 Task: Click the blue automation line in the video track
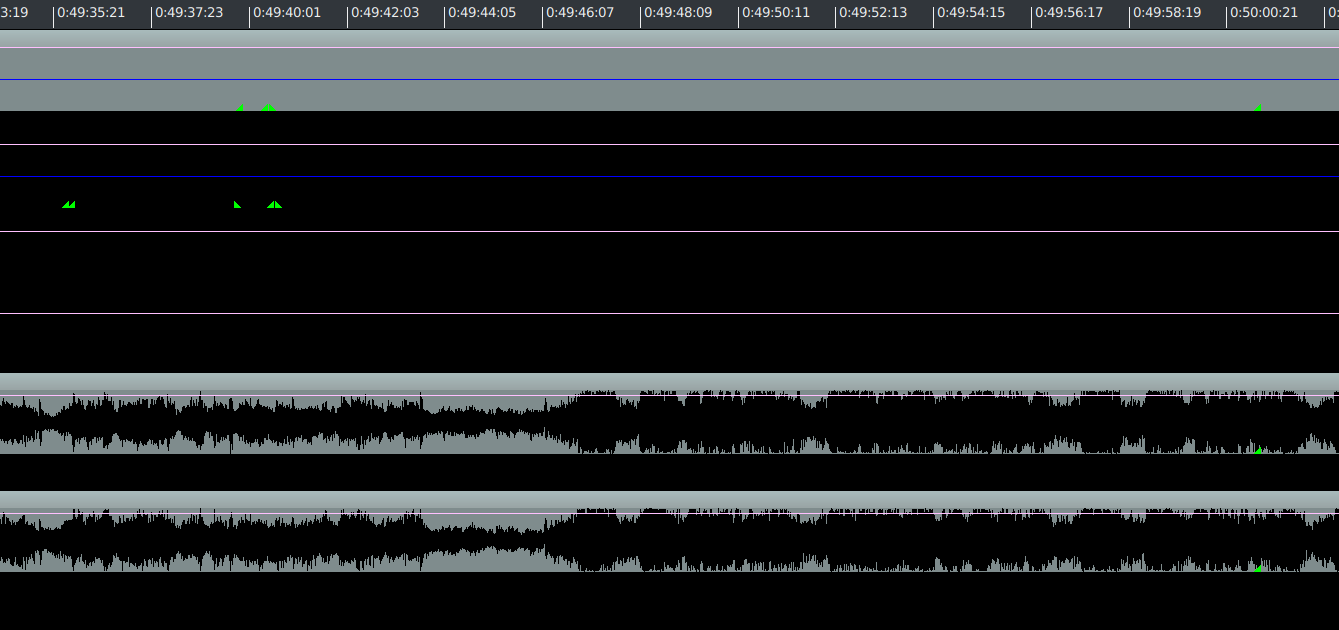point(669,177)
